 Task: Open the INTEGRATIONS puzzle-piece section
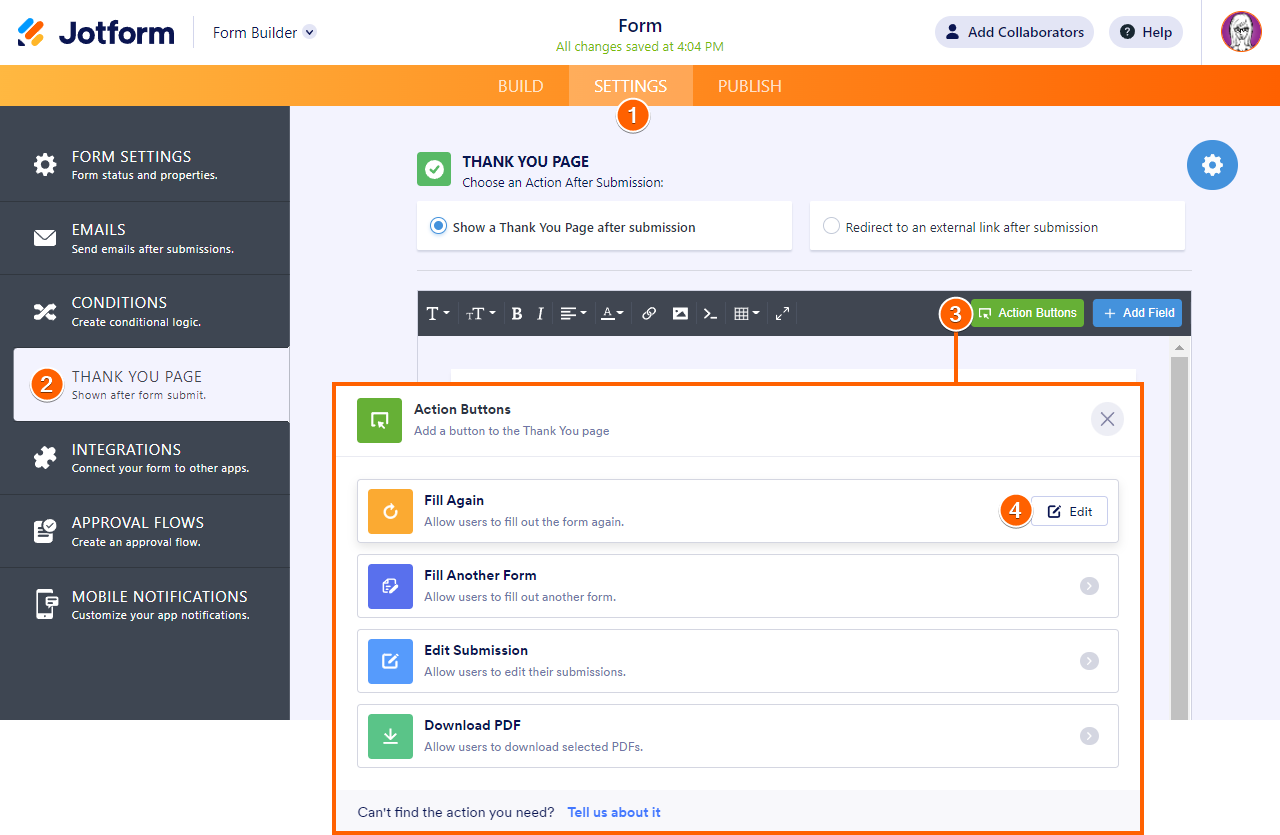tap(145, 458)
